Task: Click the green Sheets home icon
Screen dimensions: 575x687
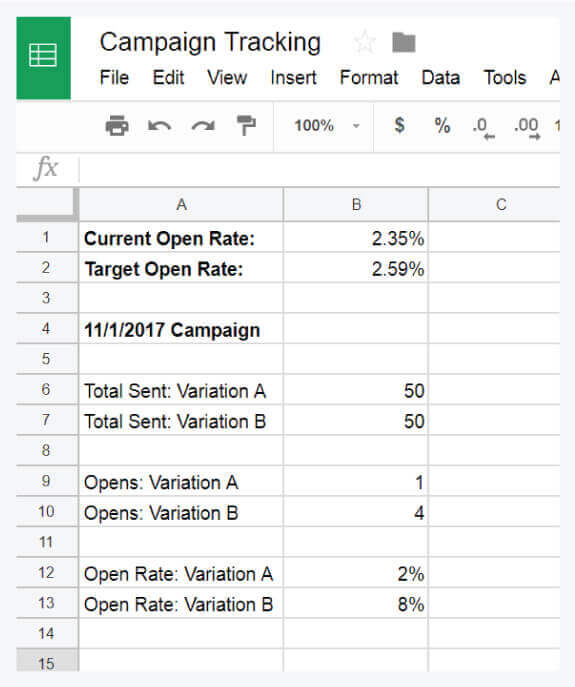Action: point(43,58)
